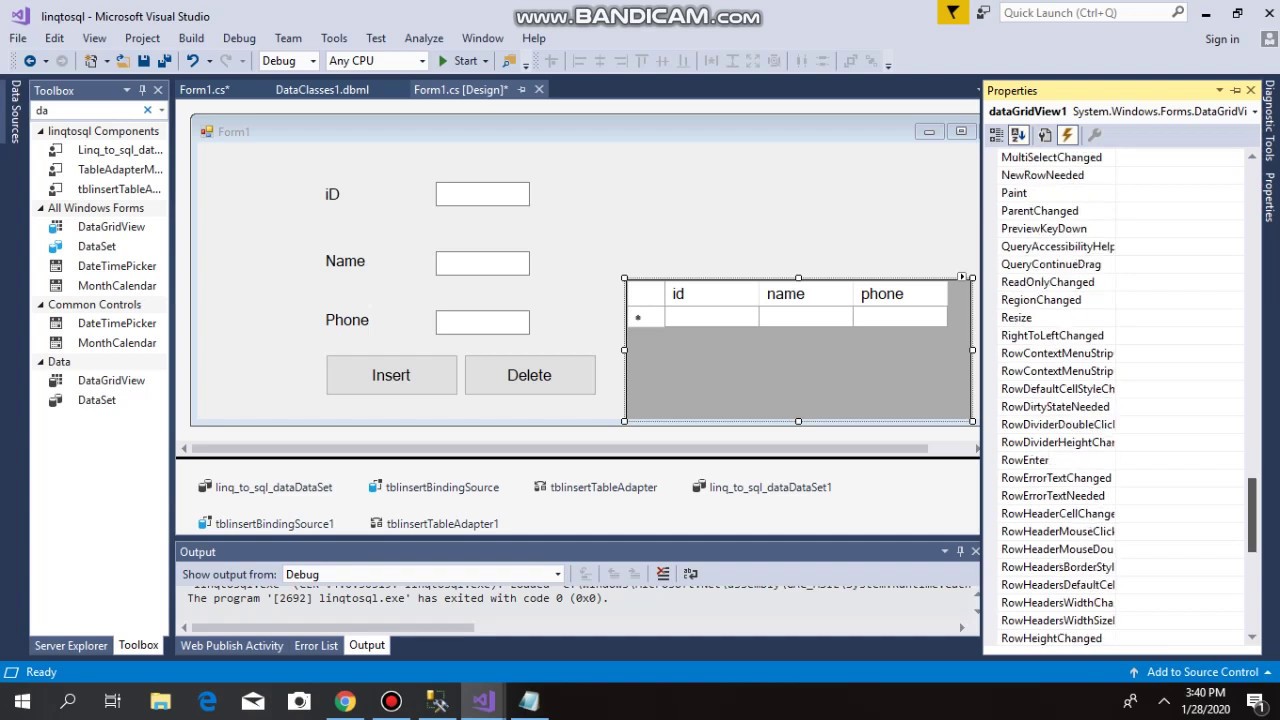Click the Properties panel vertical scrollbar thumb
The height and width of the screenshot is (720, 1280).
tap(1252, 514)
